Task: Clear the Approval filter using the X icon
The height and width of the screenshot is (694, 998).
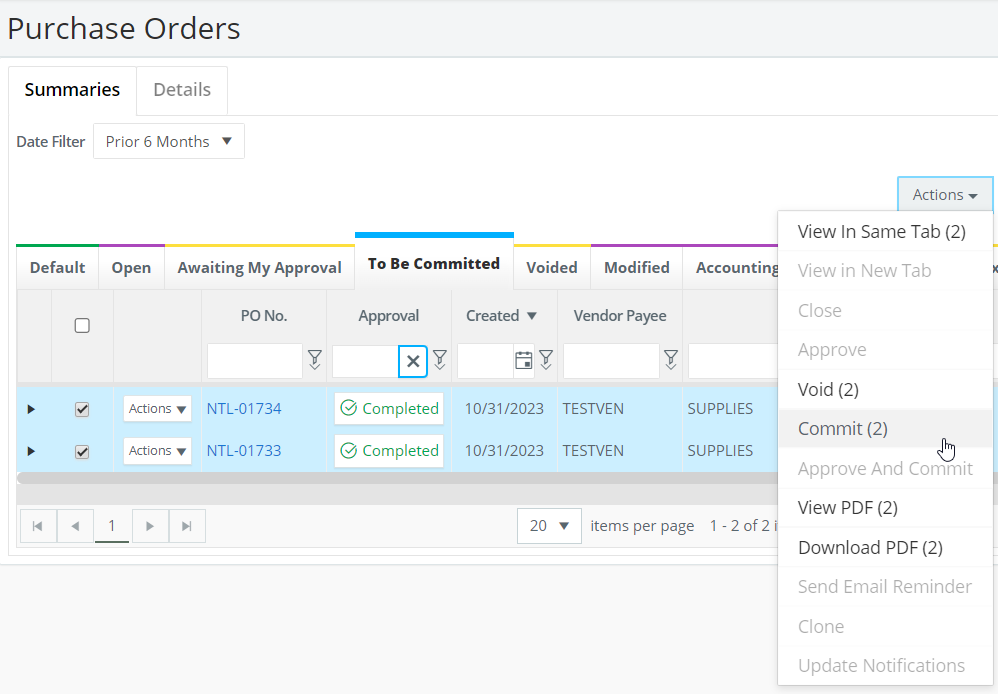Action: click(412, 361)
